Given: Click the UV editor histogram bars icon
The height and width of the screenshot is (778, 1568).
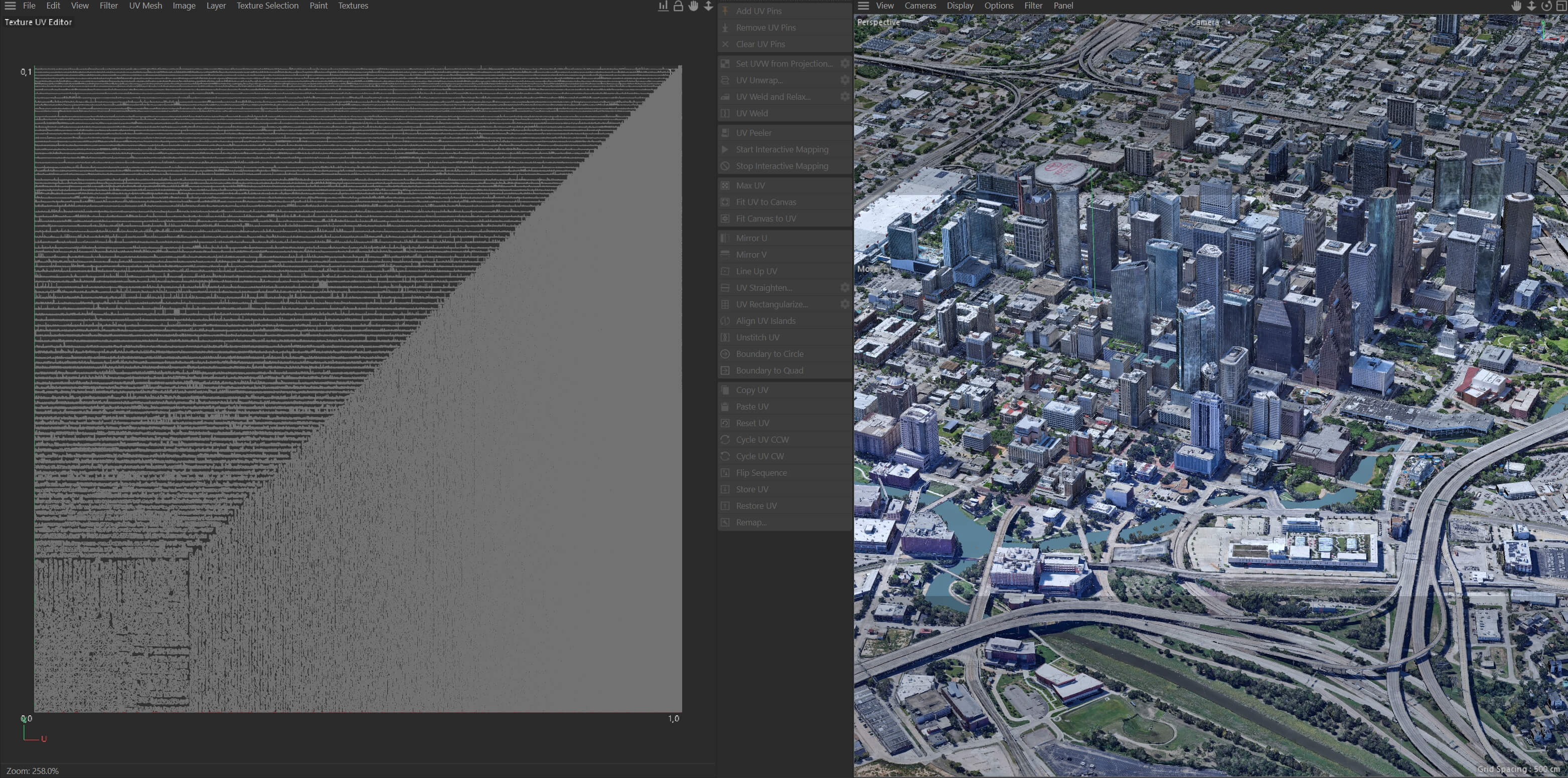Looking at the screenshot, I should coord(663,6).
